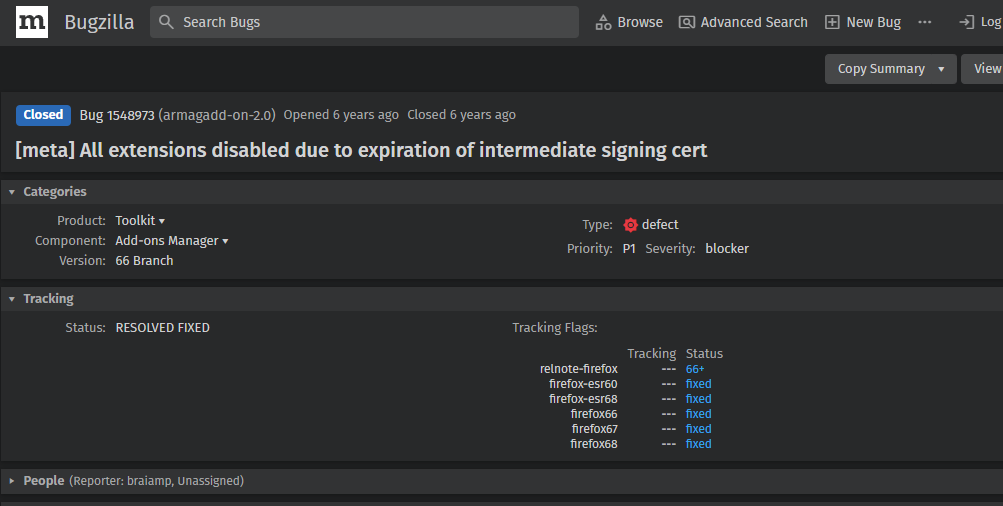Collapse the Tracking section
Screen dimensions: 1003x506
coord(12,299)
